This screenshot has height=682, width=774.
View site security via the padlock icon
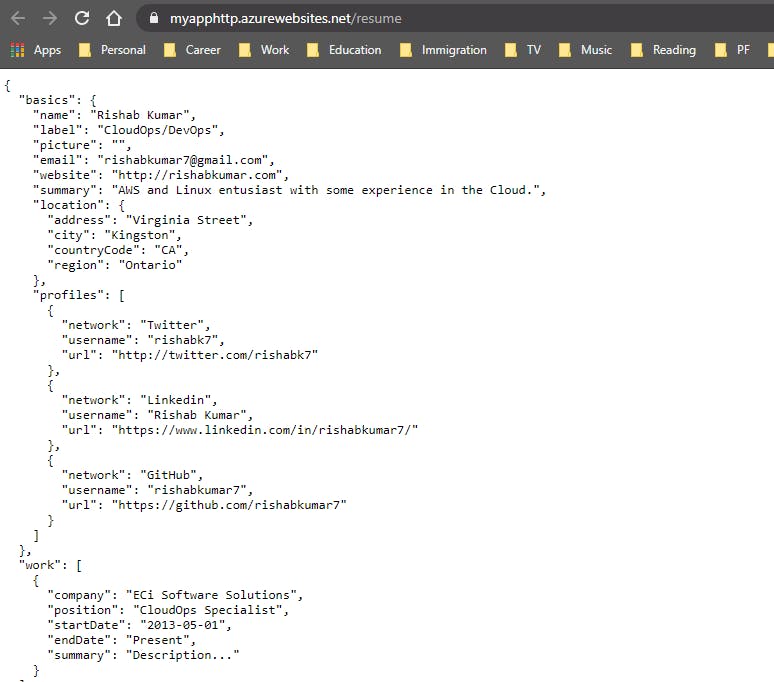point(154,18)
